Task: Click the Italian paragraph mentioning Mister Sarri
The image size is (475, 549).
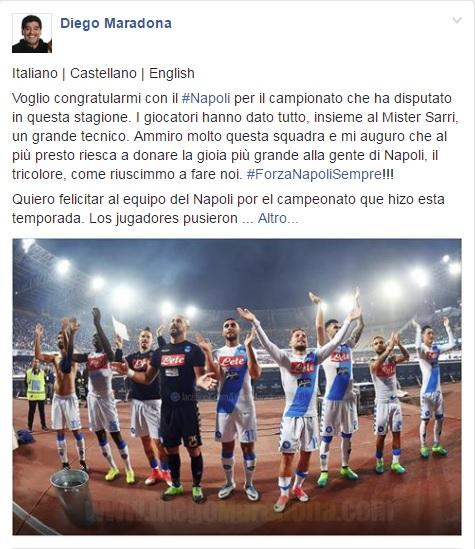Action: click(235, 136)
